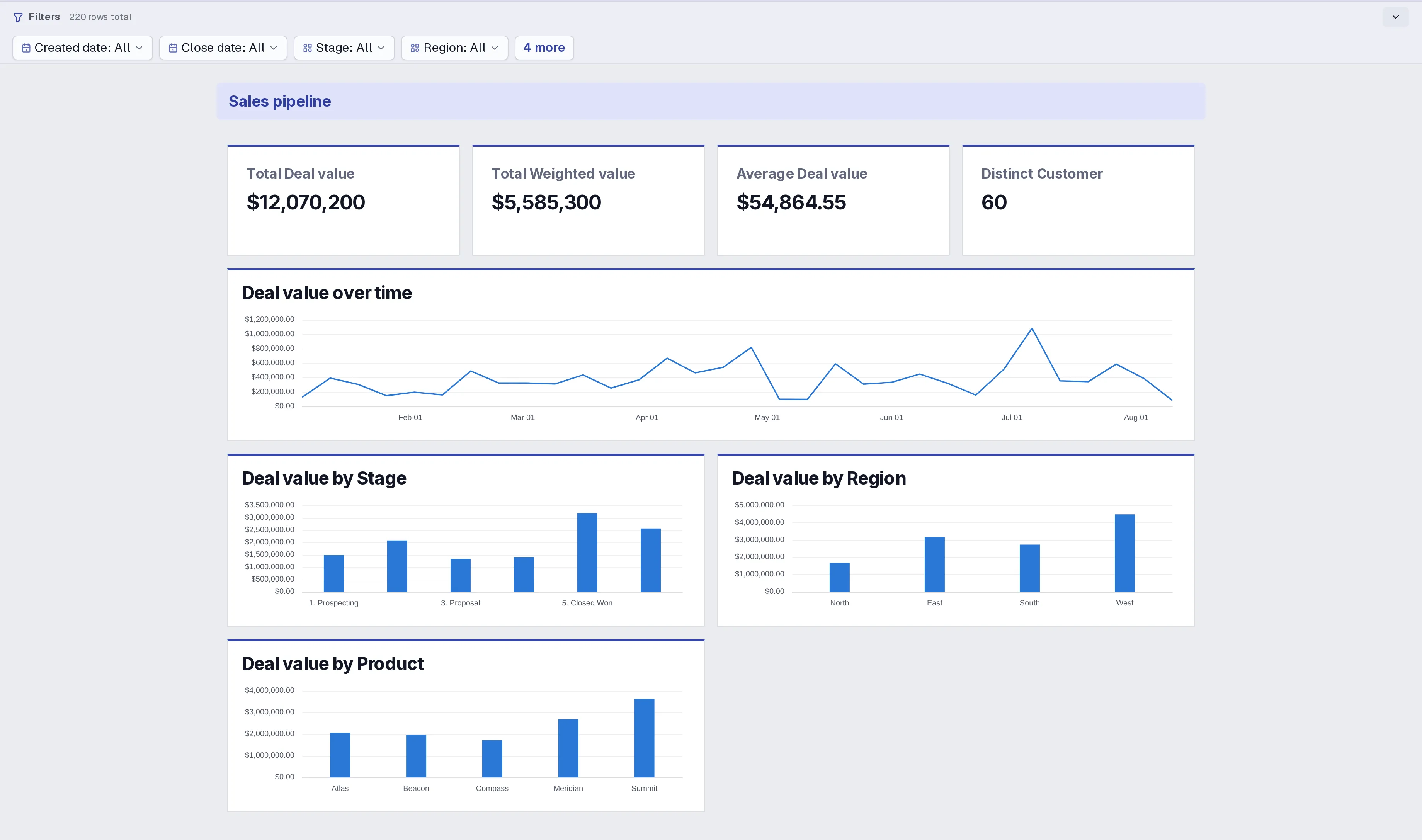This screenshot has width=1422, height=840.
Task: Click the Summit product bar
Action: tap(644, 738)
